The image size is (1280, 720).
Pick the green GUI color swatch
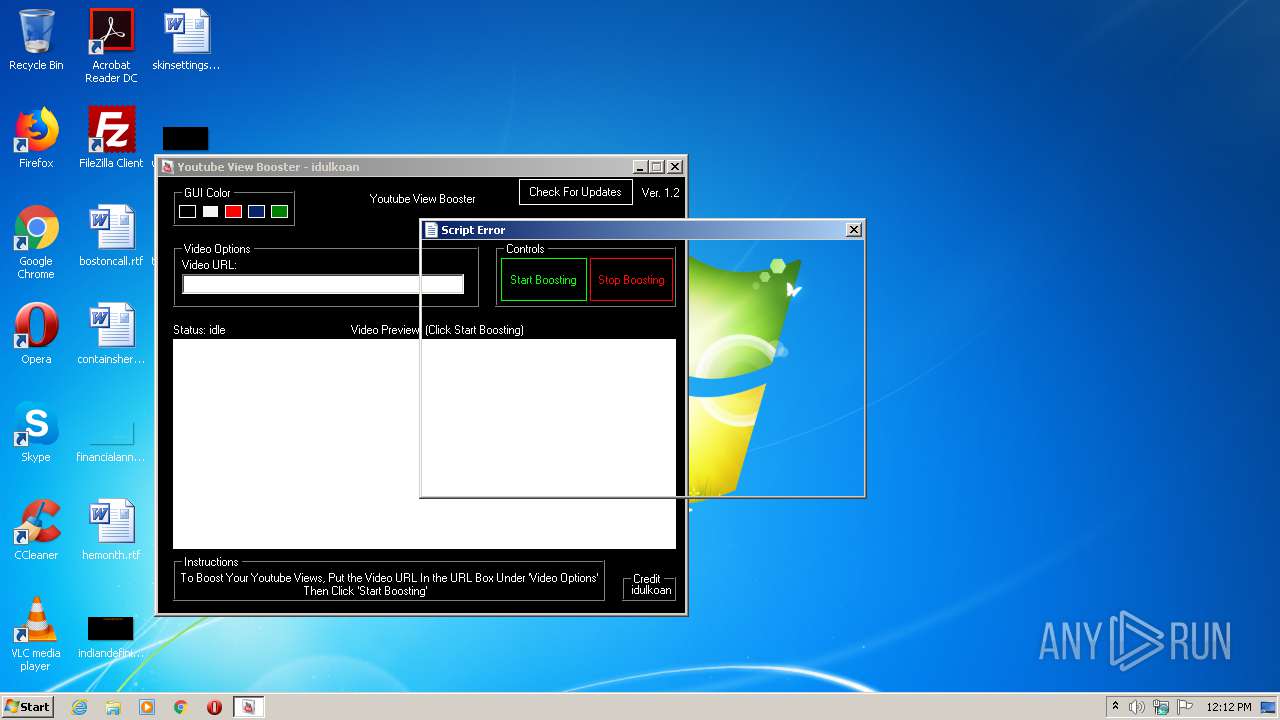point(279,211)
